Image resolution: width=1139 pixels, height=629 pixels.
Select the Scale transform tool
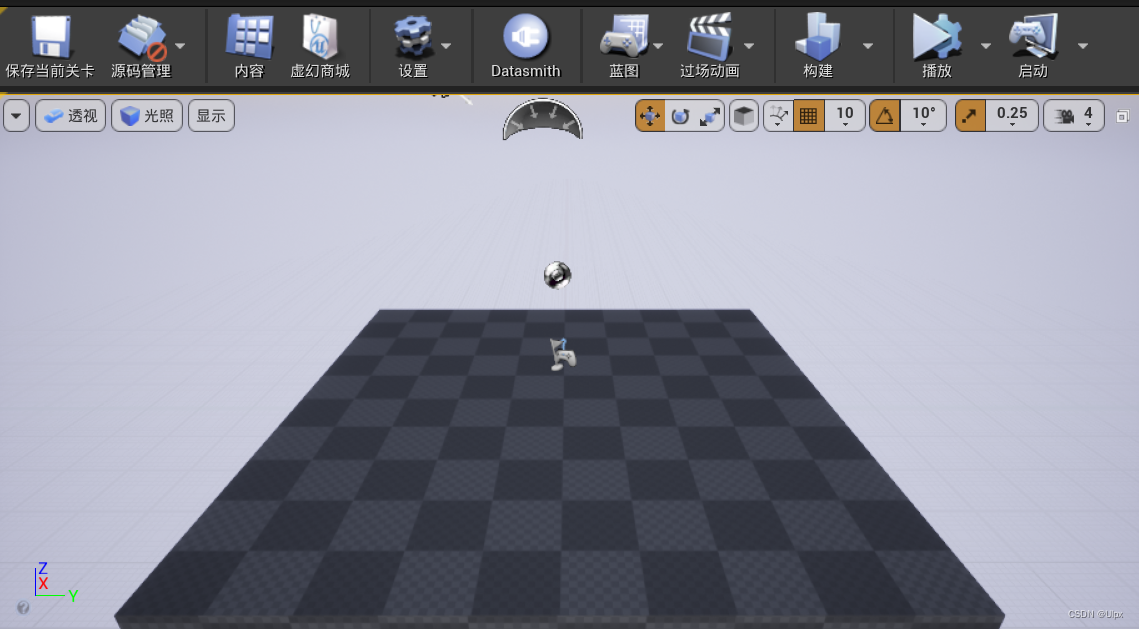click(x=711, y=116)
